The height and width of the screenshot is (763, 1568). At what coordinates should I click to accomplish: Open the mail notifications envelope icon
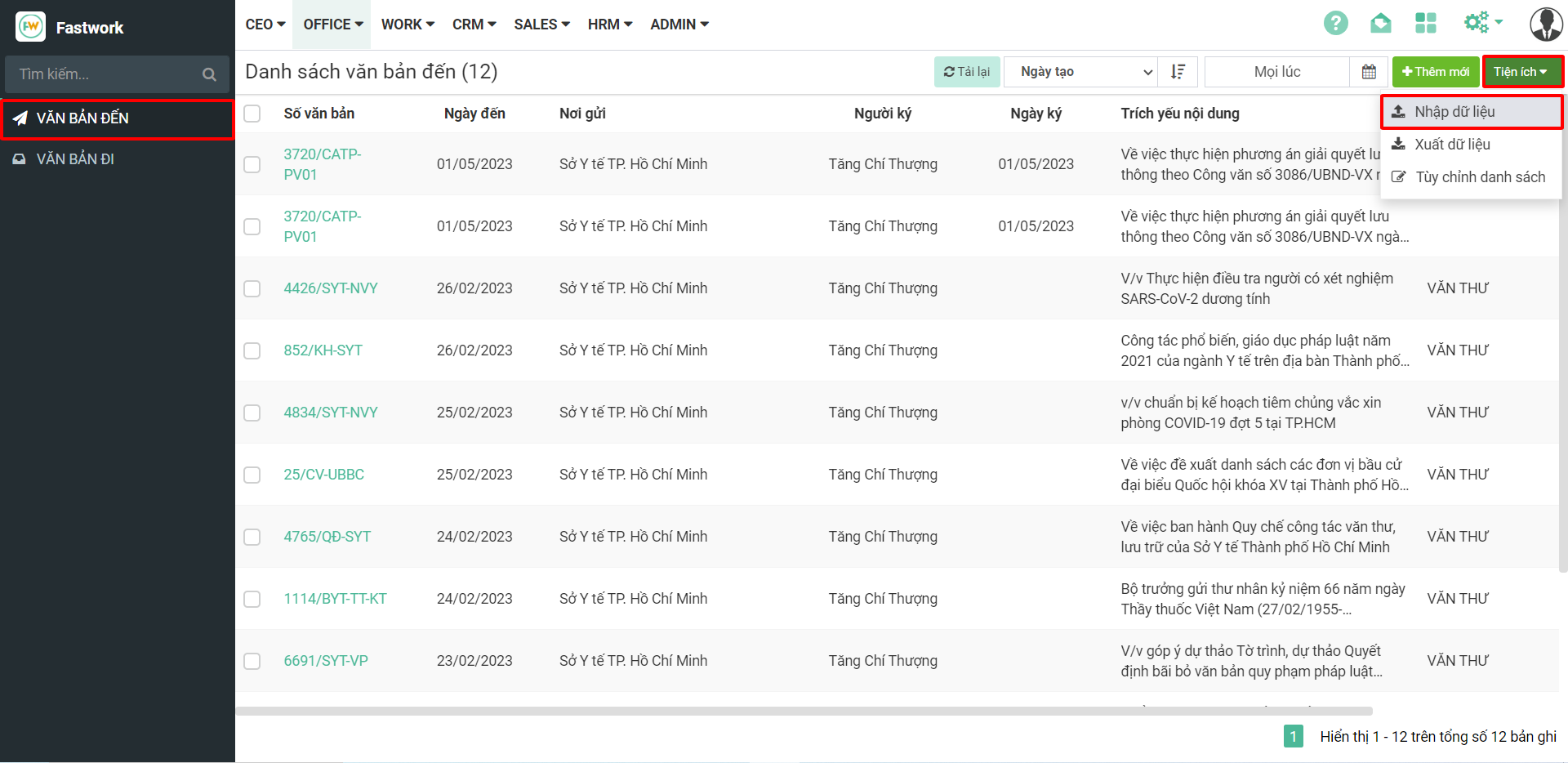coord(1380,24)
